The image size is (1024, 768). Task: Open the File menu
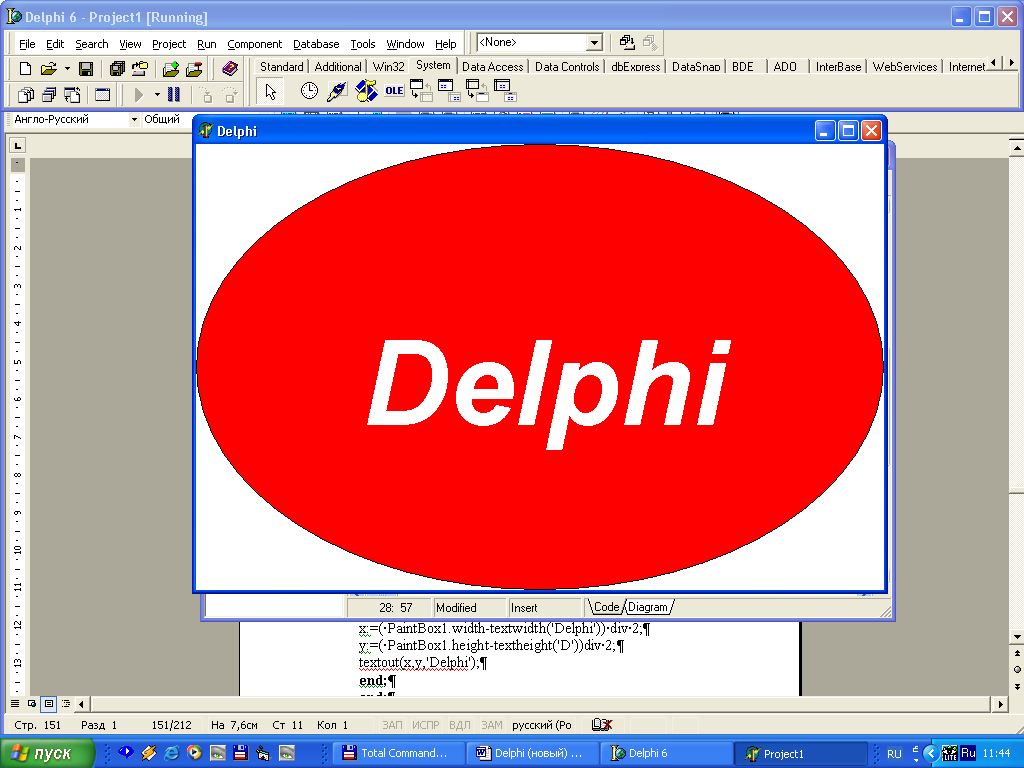(27, 44)
